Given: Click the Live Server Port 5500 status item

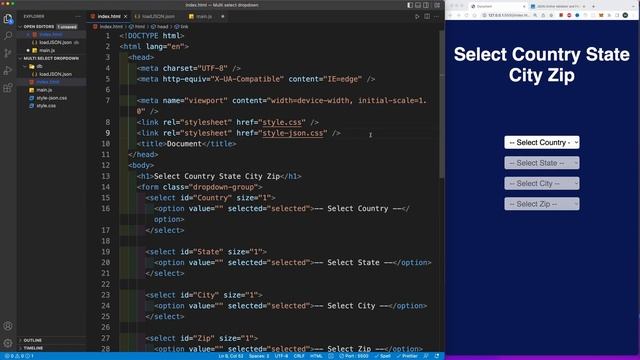Looking at the screenshot, I should pyautogui.click(x=353, y=356).
